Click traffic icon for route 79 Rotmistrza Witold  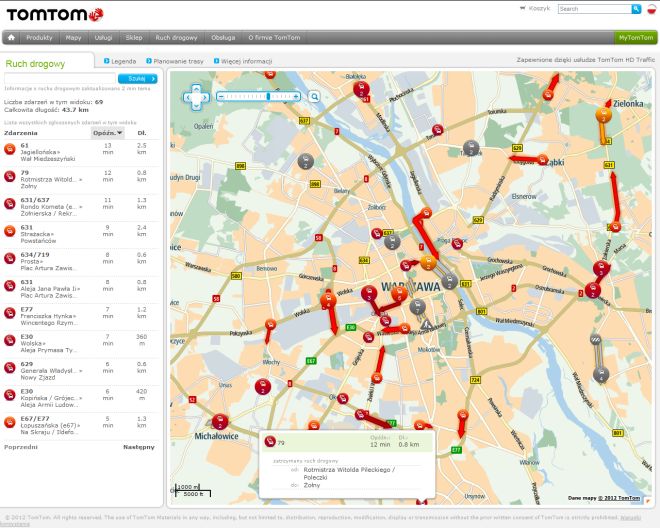tap(10, 176)
